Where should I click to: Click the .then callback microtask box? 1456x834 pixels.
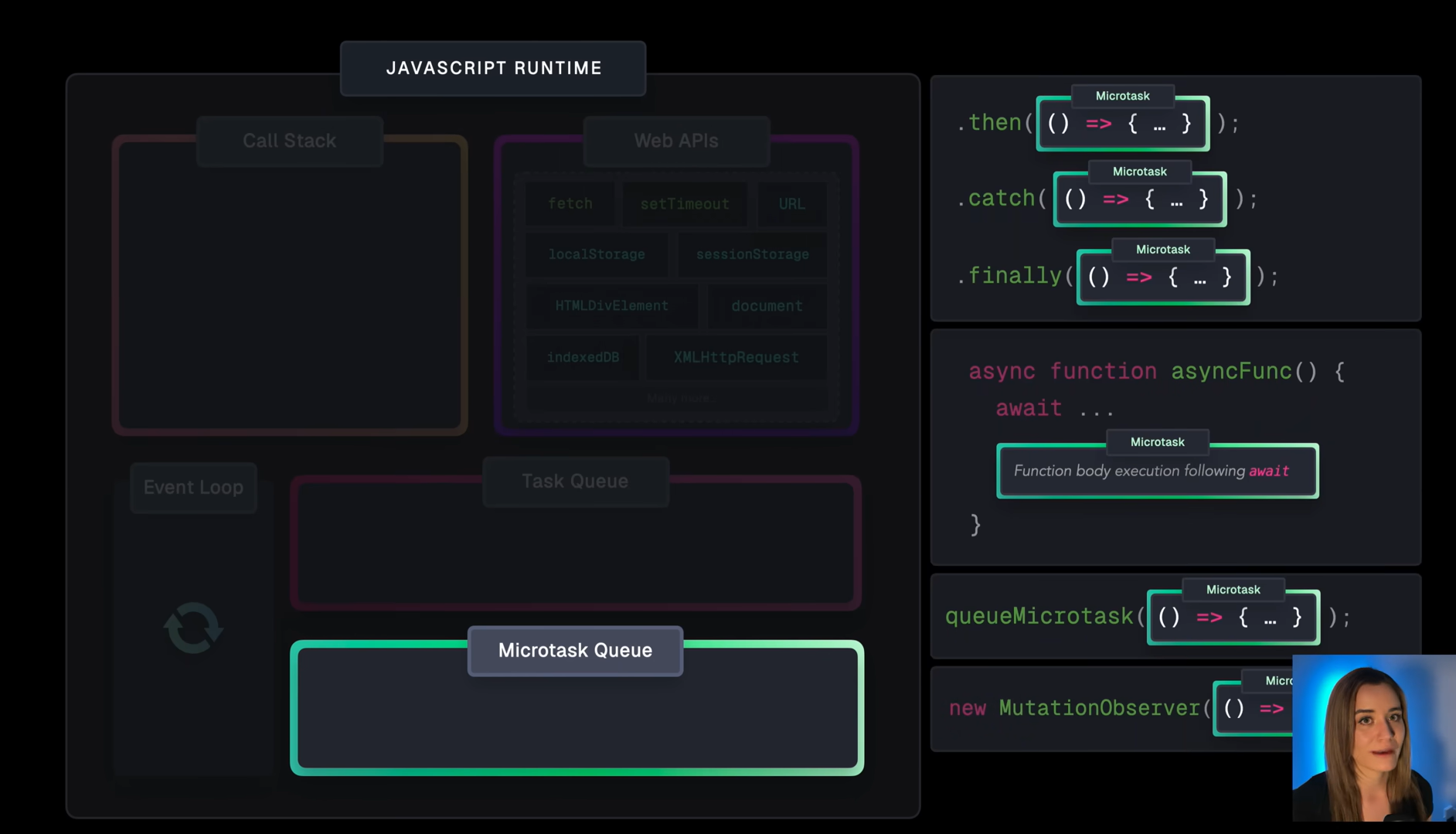tap(1122, 124)
